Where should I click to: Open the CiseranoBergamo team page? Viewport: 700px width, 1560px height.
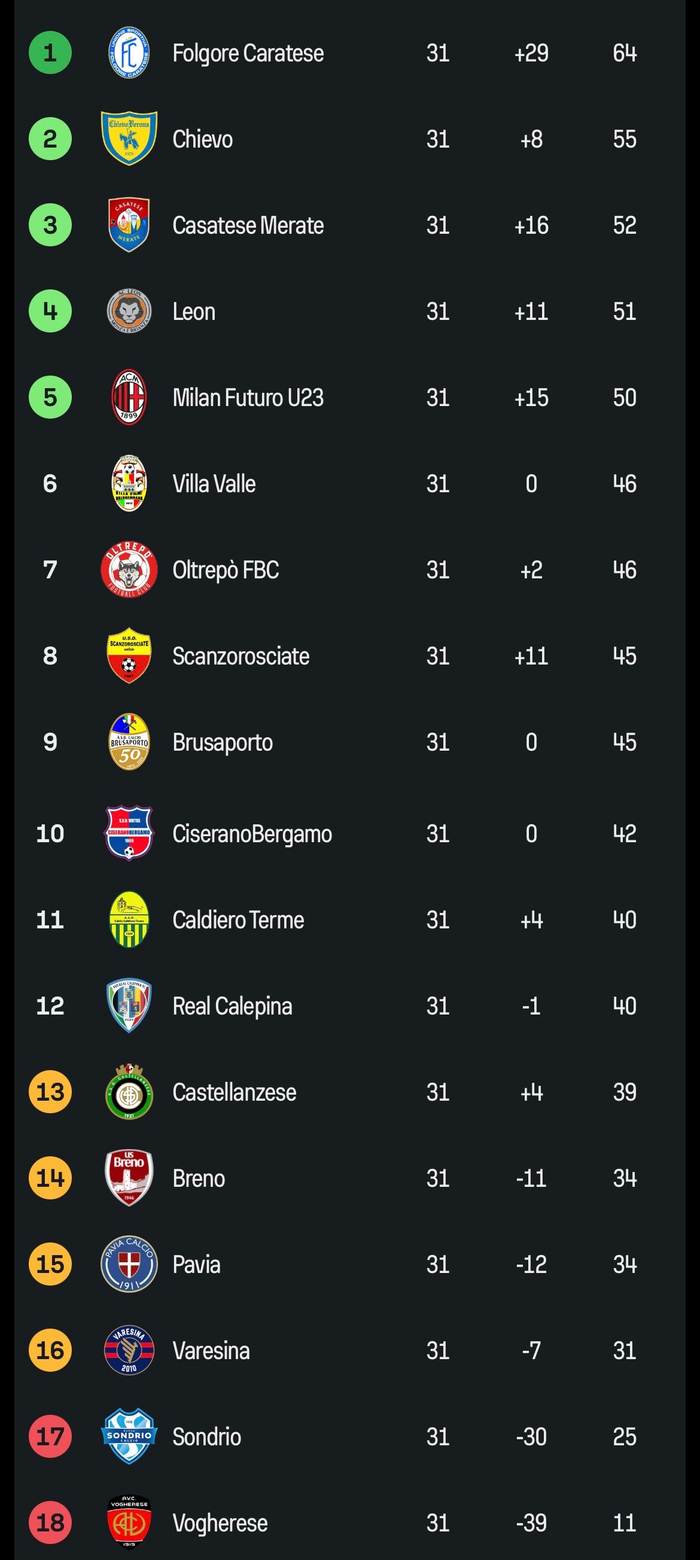pyautogui.click(x=252, y=834)
